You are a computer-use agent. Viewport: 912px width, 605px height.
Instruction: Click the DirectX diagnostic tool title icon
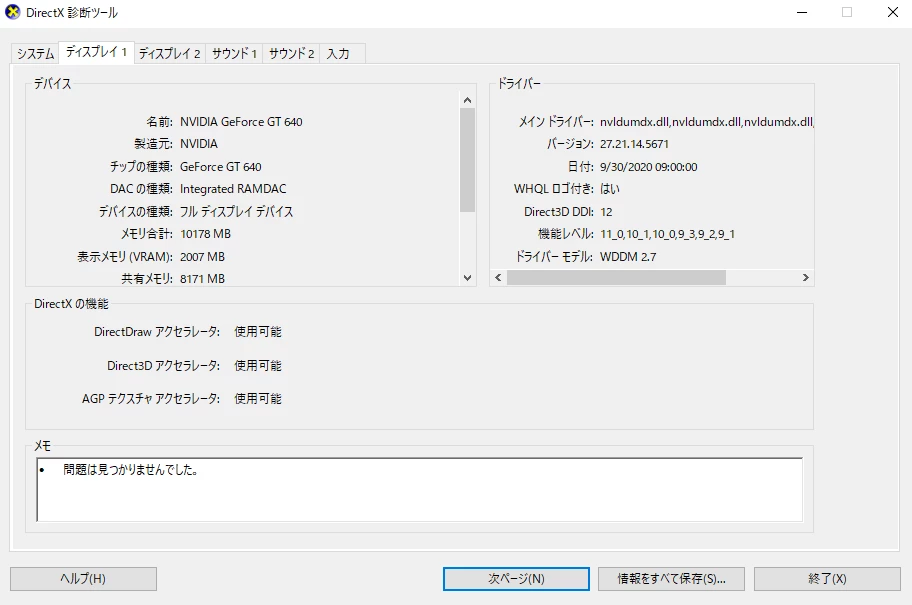pos(12,12)
